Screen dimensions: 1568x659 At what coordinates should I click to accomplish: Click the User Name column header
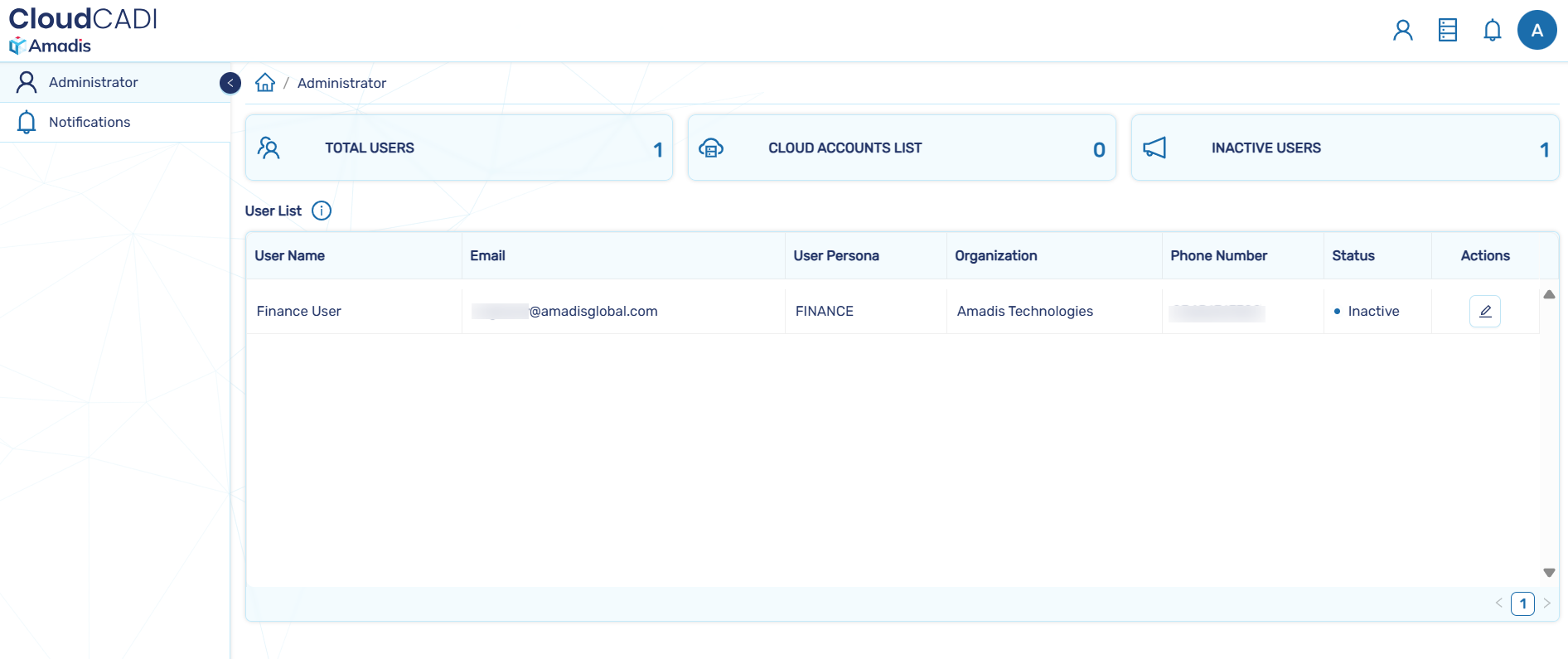[x=290, y=256]
